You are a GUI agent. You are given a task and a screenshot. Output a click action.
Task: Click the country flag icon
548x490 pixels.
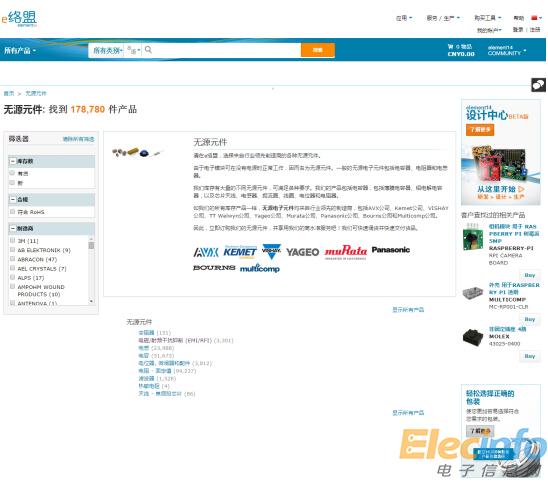tap(534, 17)
